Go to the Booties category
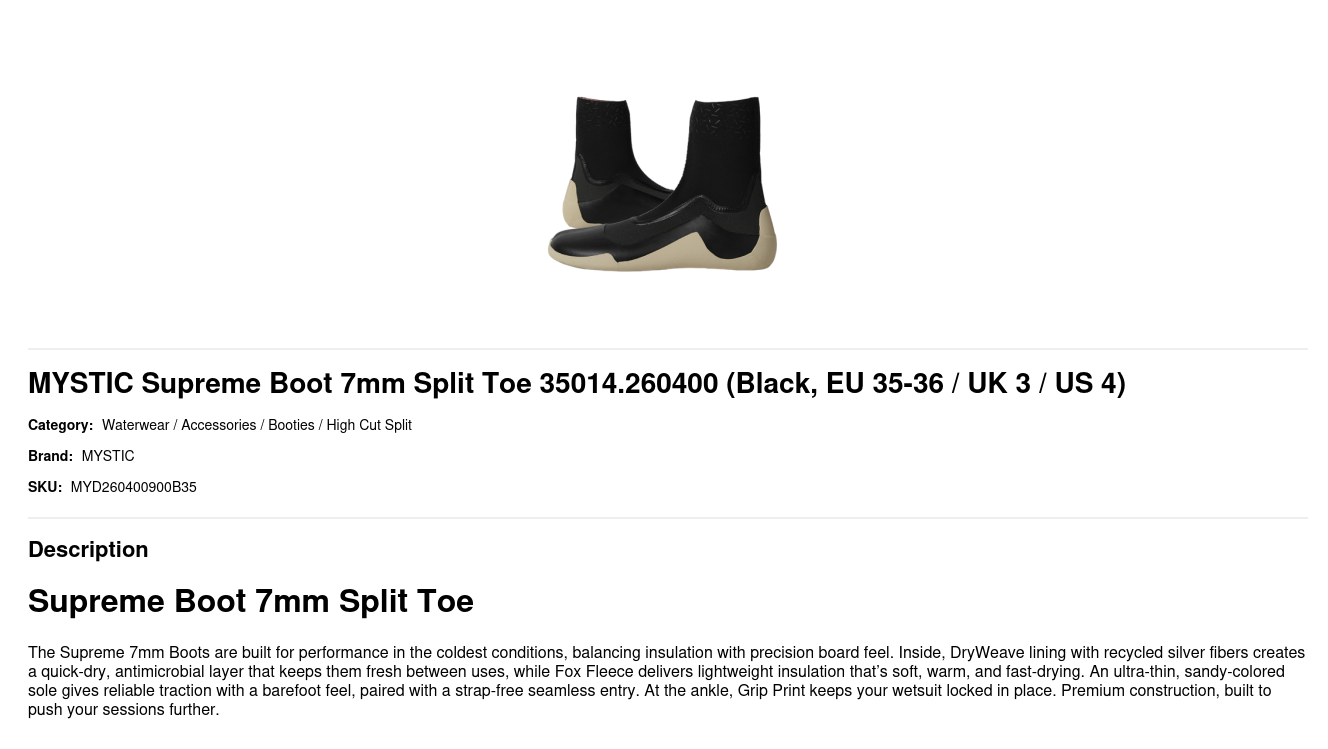 pyautogui.click(x=291, y=425)
